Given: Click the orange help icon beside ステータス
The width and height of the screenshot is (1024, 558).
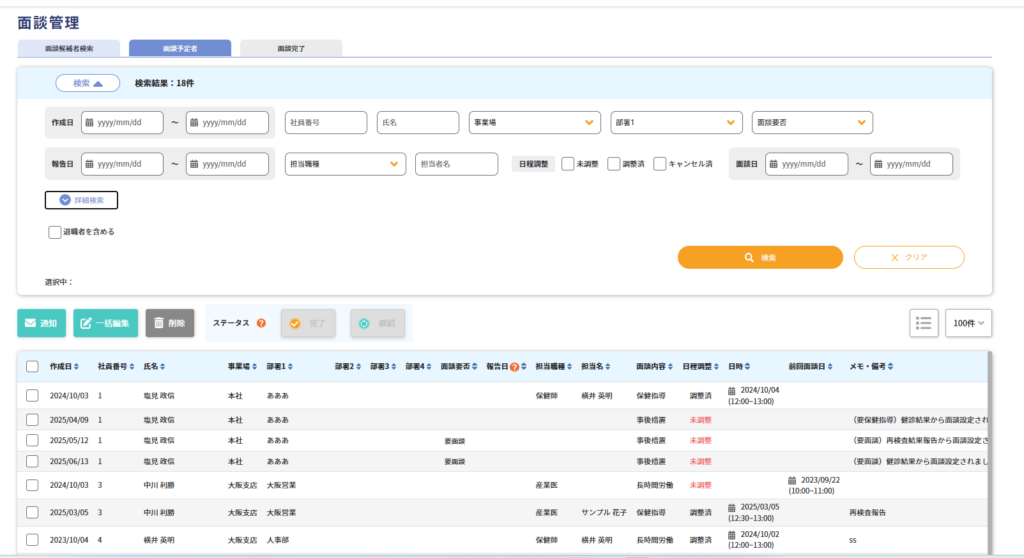Looking at the screenshot, I should [x=261, y=323].
